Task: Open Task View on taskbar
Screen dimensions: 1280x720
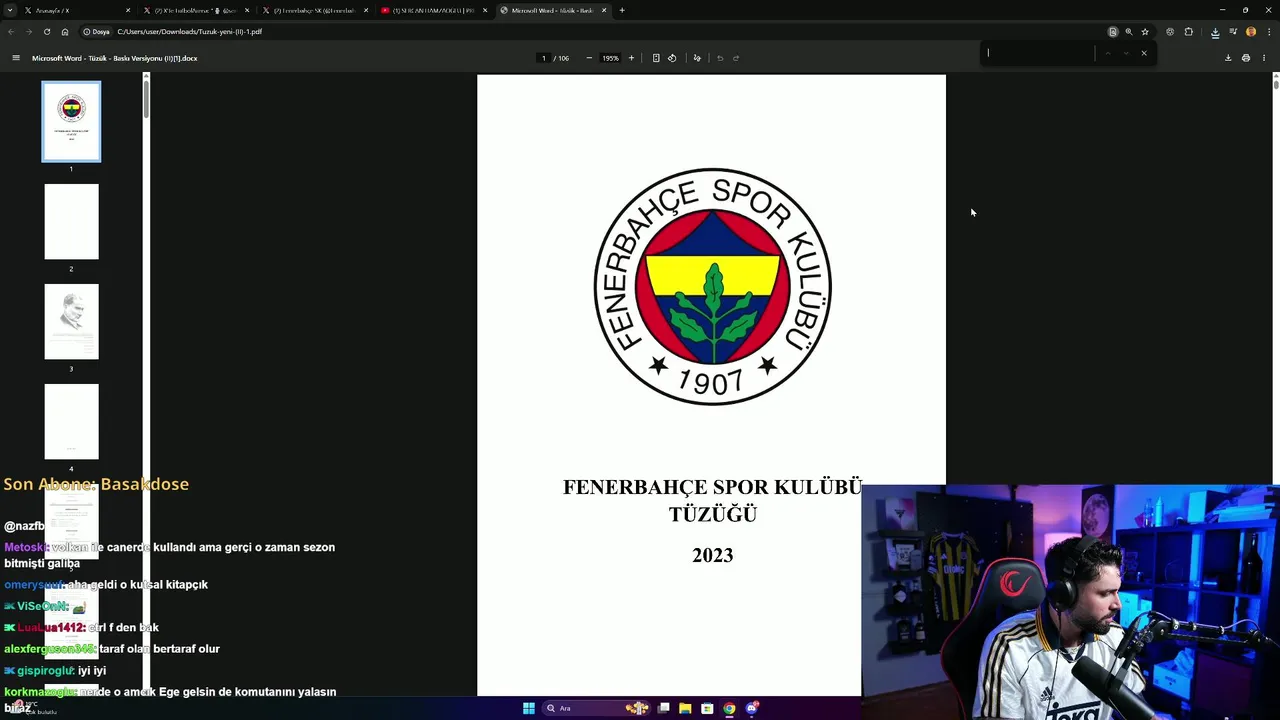Action: click(663, 708)
